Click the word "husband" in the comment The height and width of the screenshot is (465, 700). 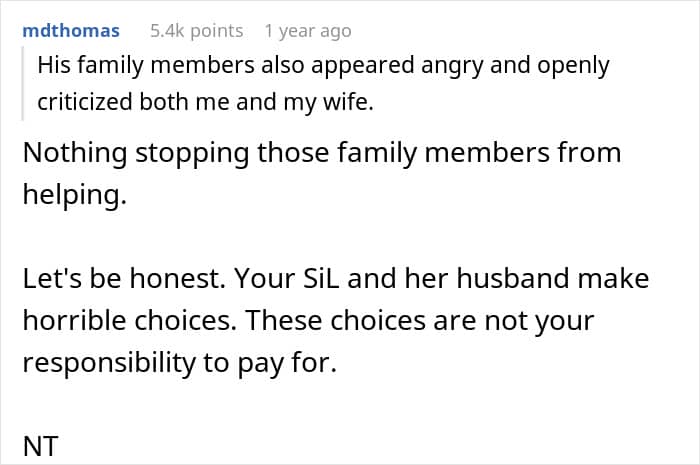513,278
